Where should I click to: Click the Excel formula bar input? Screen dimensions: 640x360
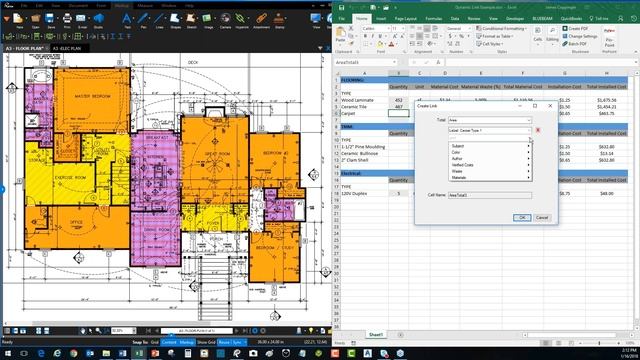[541, 62]
